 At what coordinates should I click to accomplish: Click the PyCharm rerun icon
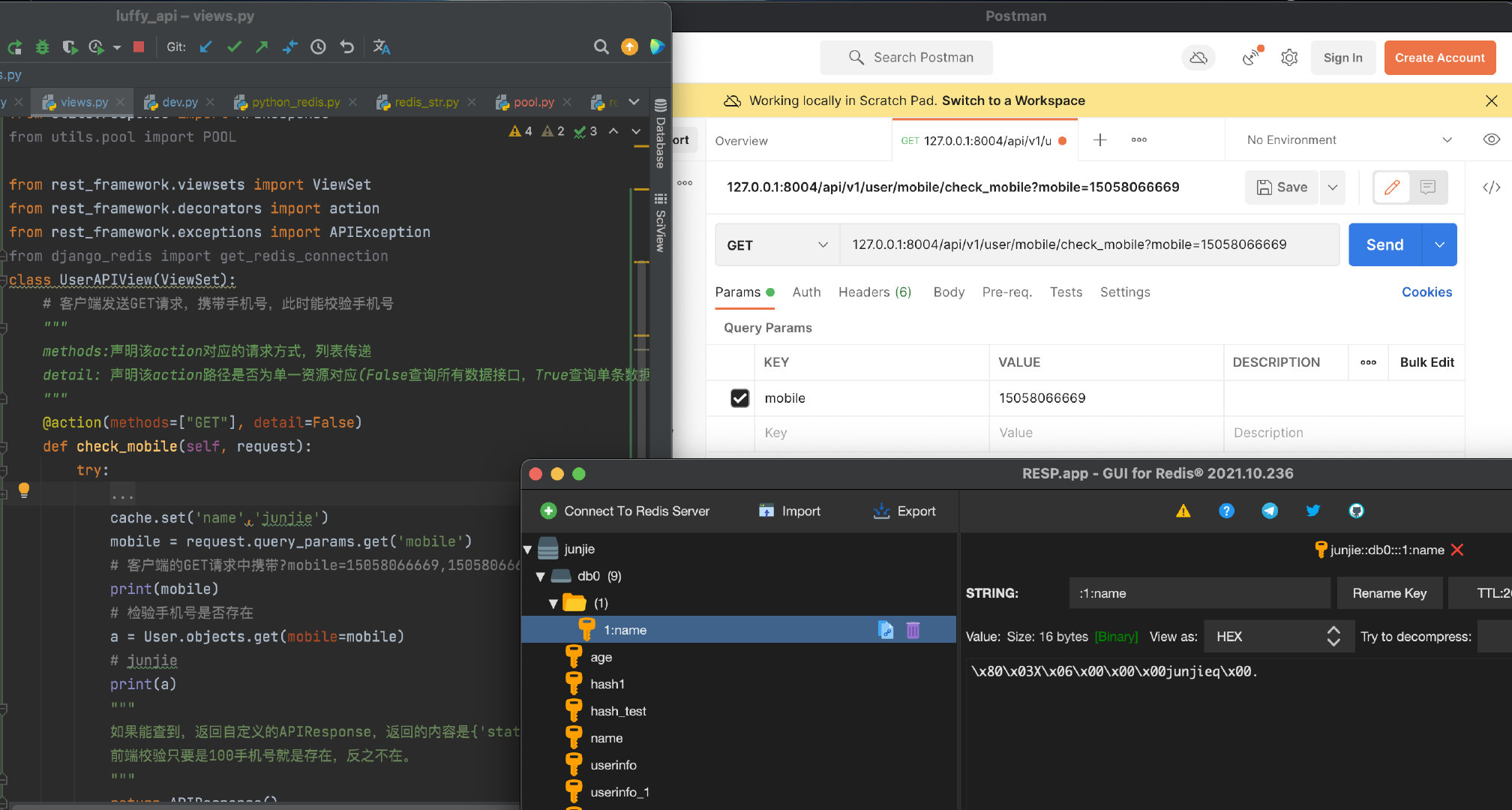click(x=14, y=47)
